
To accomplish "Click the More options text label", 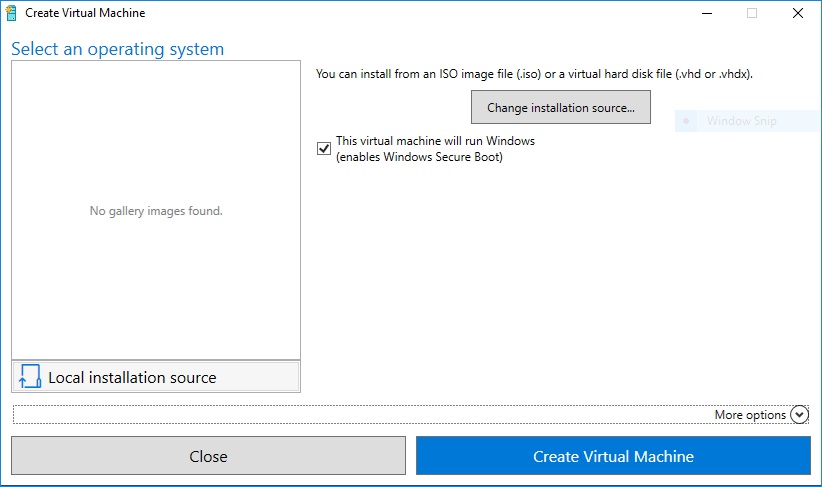I will 750,415.
